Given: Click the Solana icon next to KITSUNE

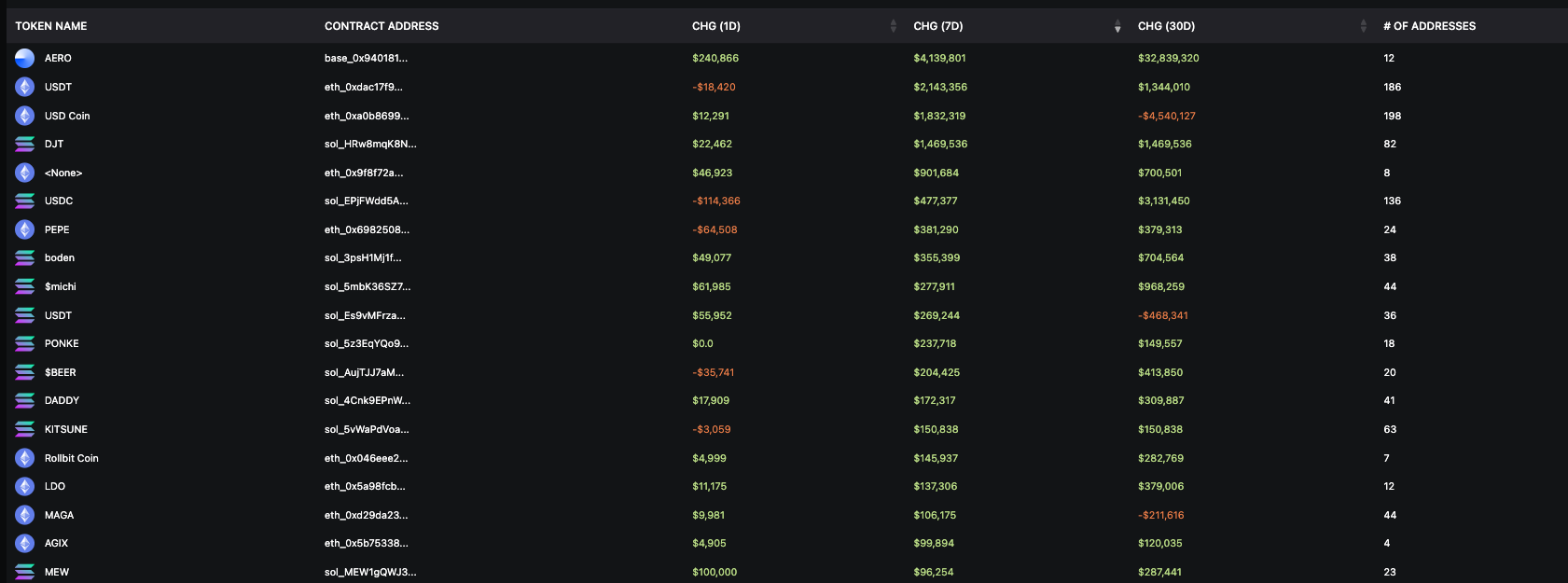Looking at the screenshot, I should coord(25,429).
